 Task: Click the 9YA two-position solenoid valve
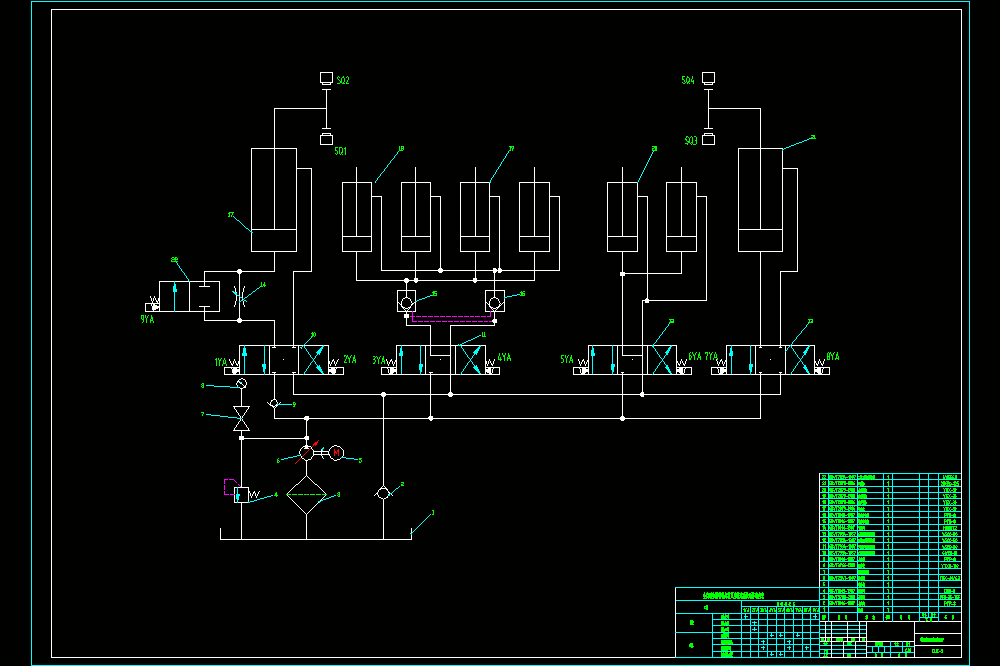(189, 297)
